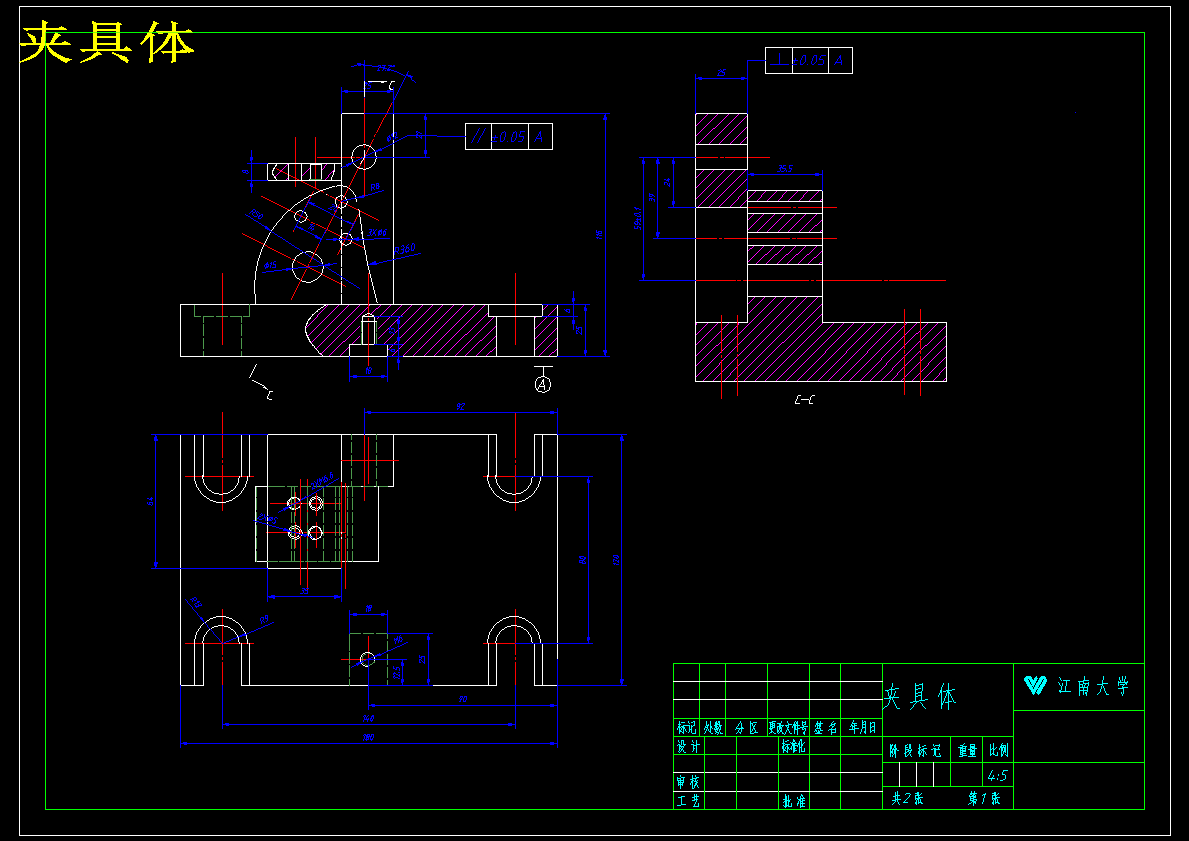Select the parallelism tolerance frame ±0.05 A
1189x841 pixels.
(509, 137)
